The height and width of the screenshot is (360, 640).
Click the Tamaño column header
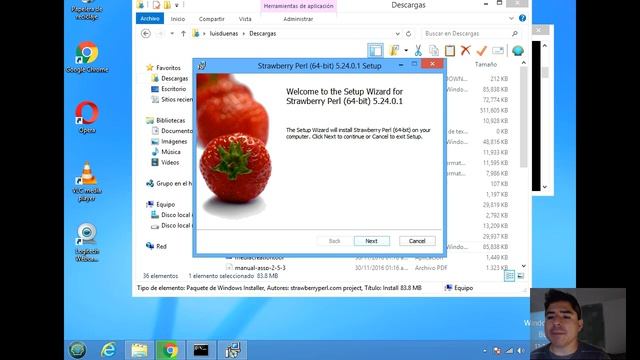pyautogui.click(x=486, y=64)
